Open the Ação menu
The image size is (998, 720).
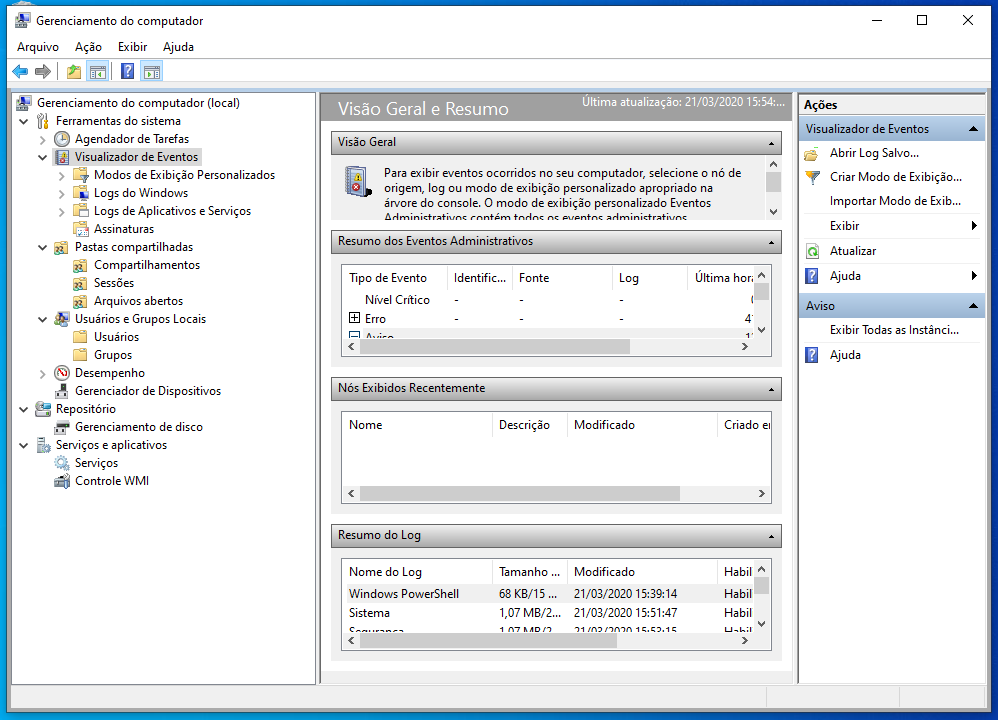click(88, 47)
